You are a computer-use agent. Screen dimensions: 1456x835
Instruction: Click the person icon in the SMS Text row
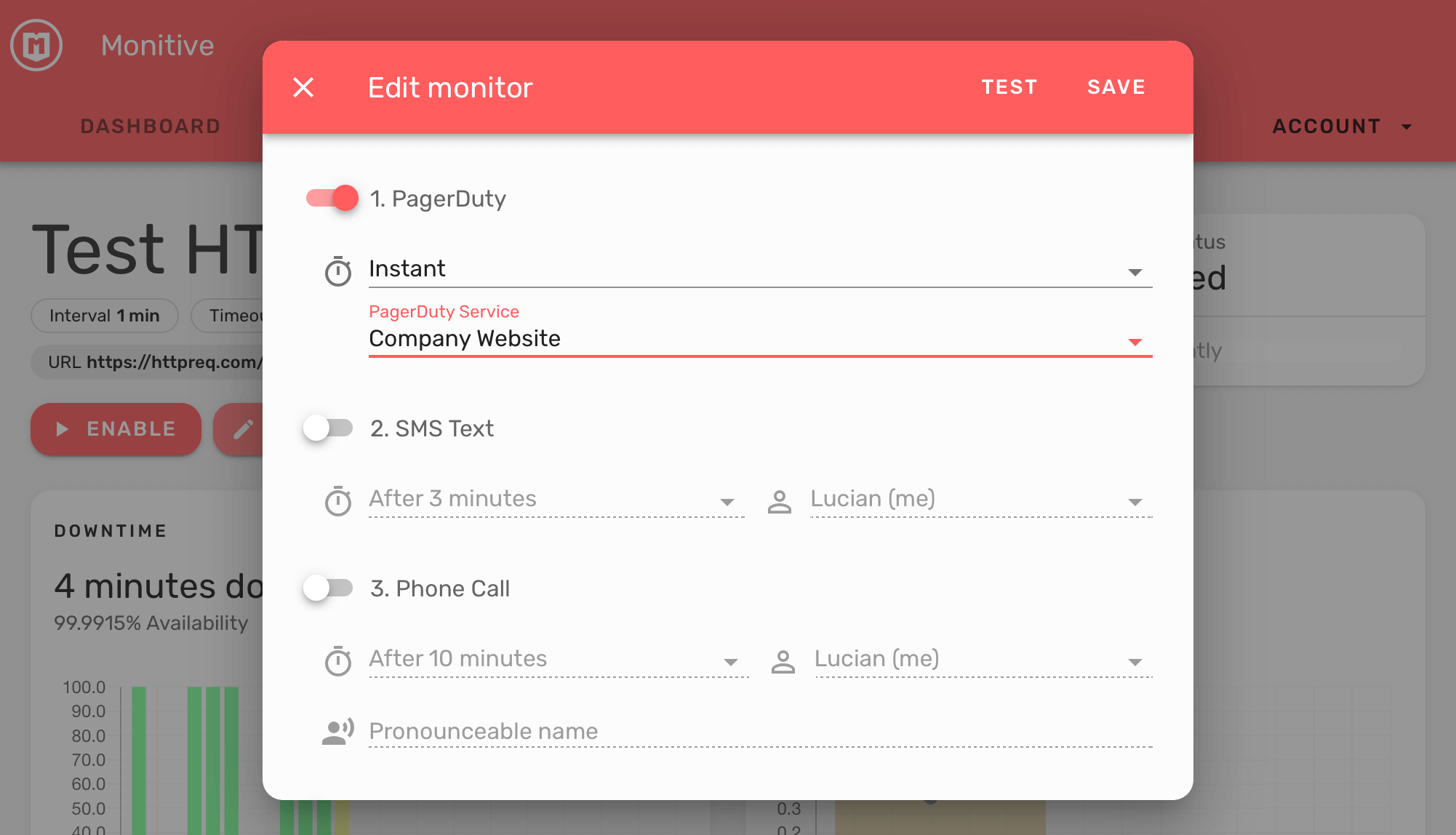pyautogui.click(x=779, y=501)
